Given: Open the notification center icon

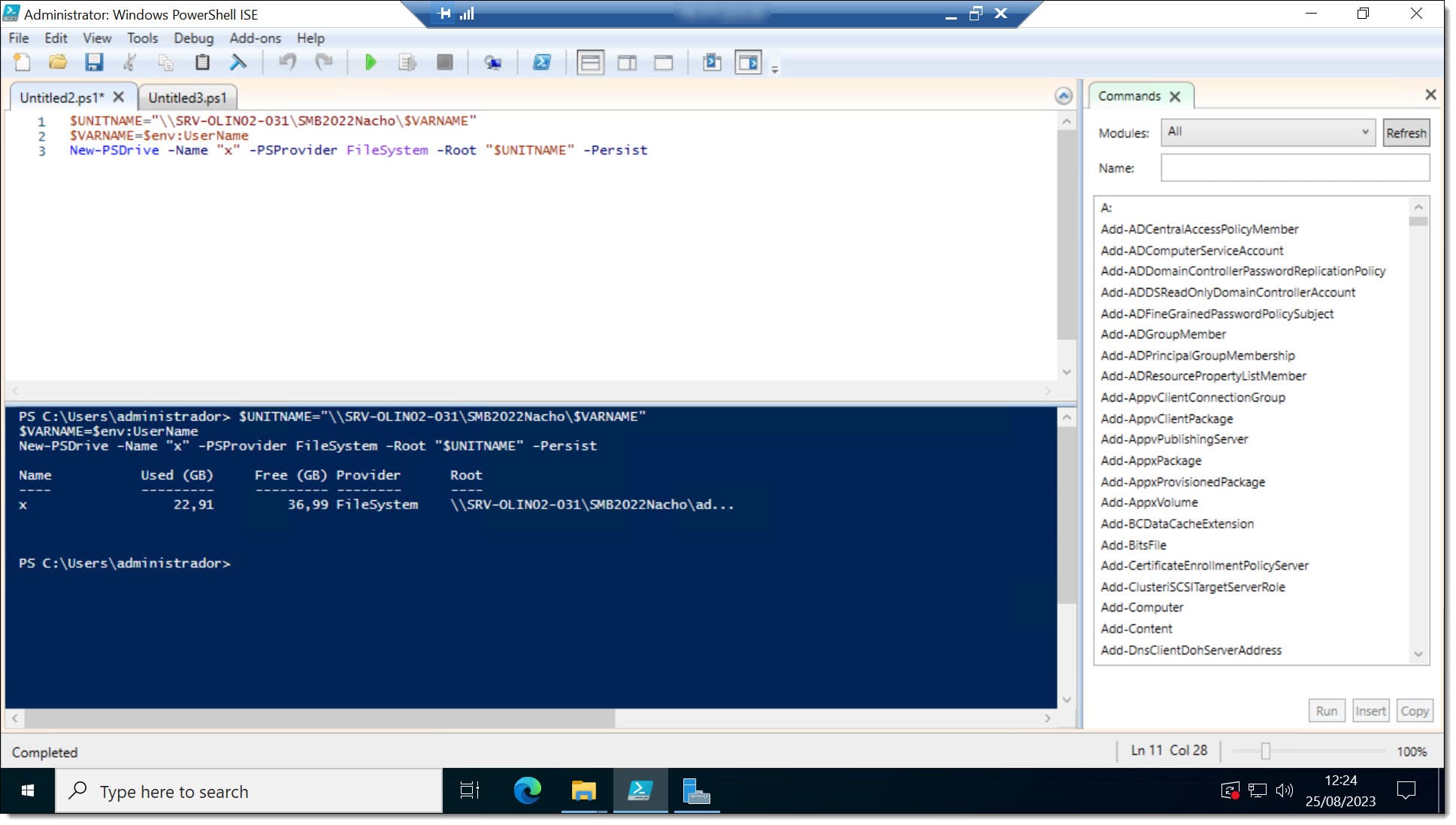Looking at the screenshot, I should pos(1406,790).
